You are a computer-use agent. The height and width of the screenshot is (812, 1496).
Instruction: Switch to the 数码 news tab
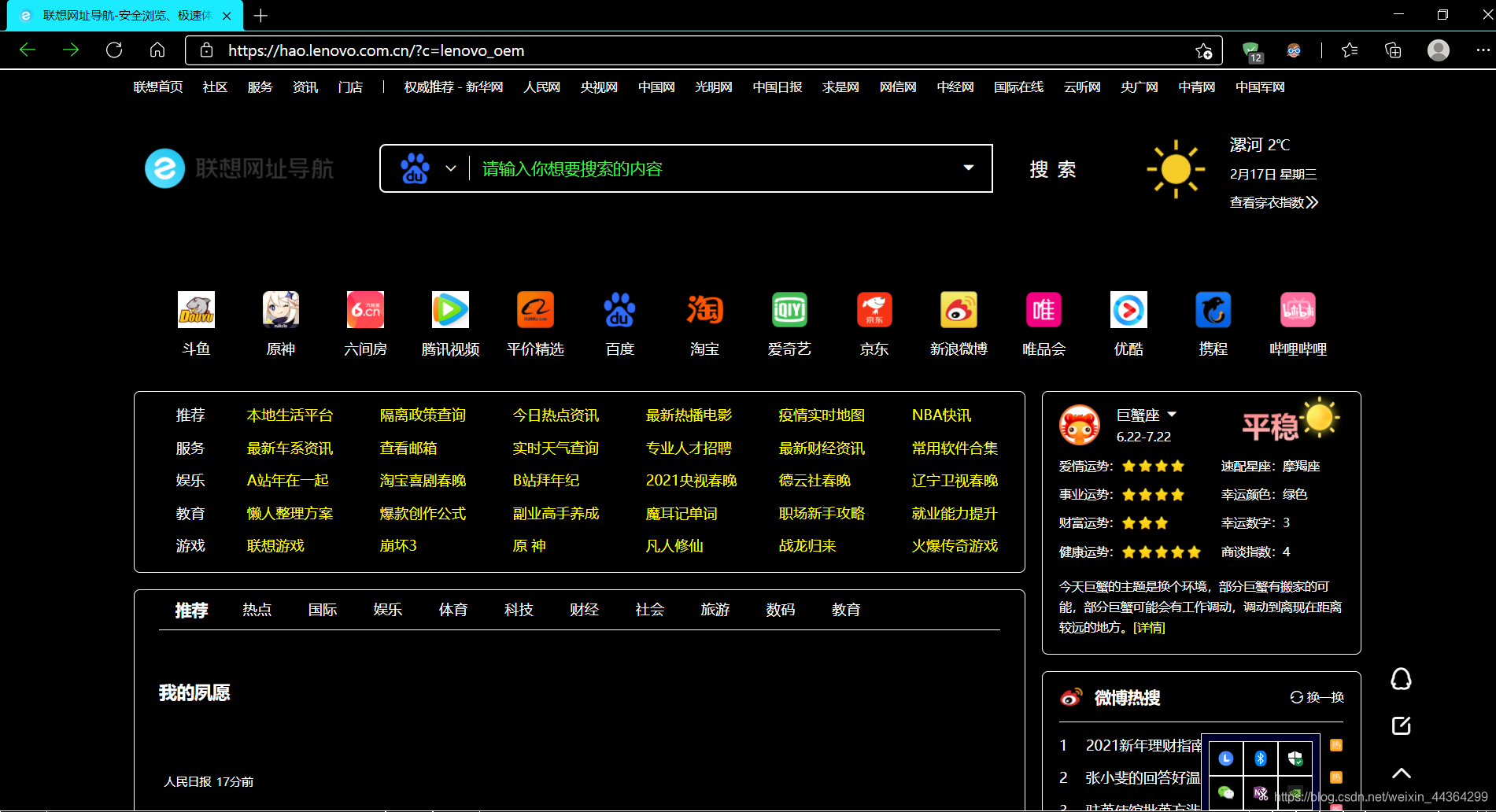click(781, 610)
